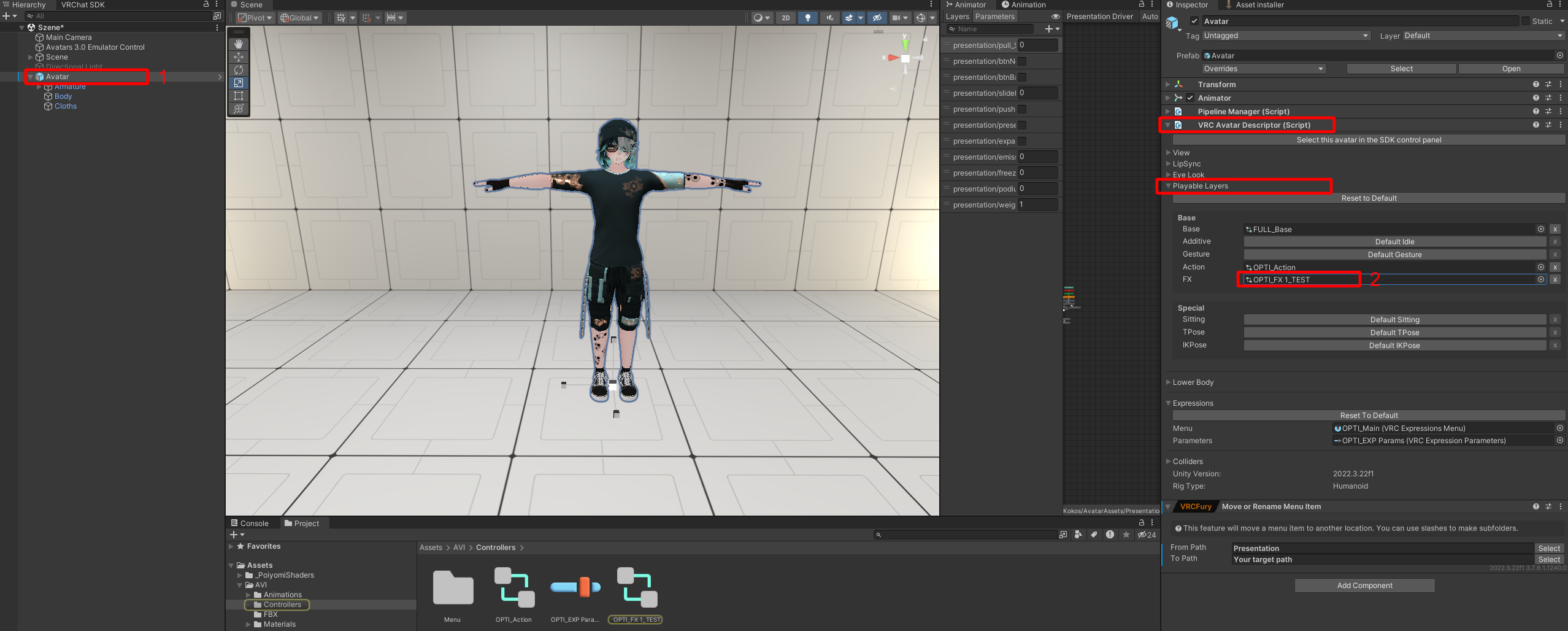1568x631 pixels.
Task: Toggle presentation/expa parameter checkbox
Action: click(1023, 141)
